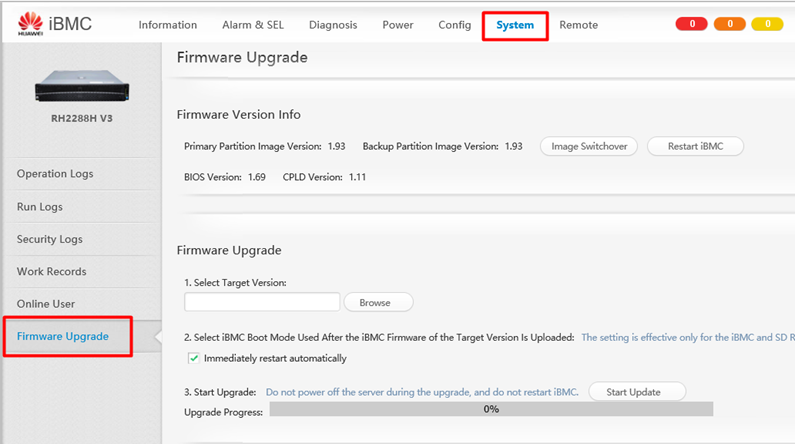Image resolution: width=795 pixels, height=444 pixels.
Task: Click the Image Switchover button
Action: [x=589, y=146]
